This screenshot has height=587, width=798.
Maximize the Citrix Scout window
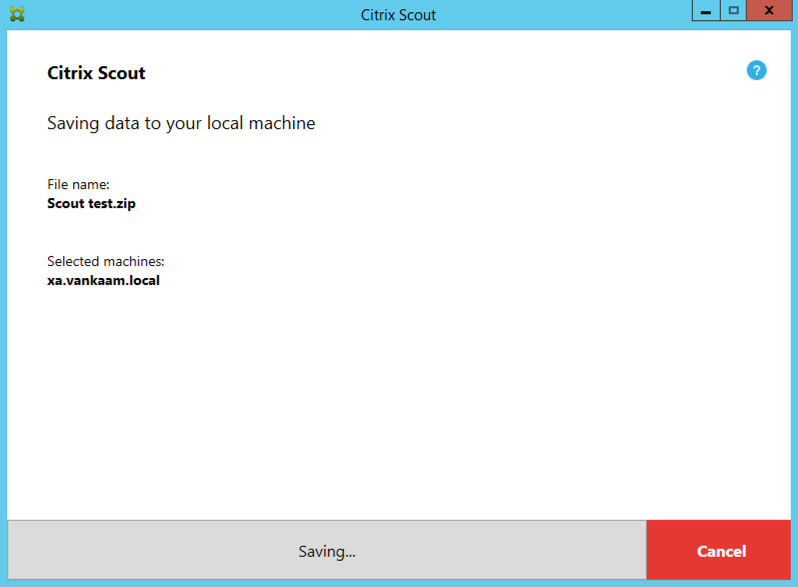point(733,11)
